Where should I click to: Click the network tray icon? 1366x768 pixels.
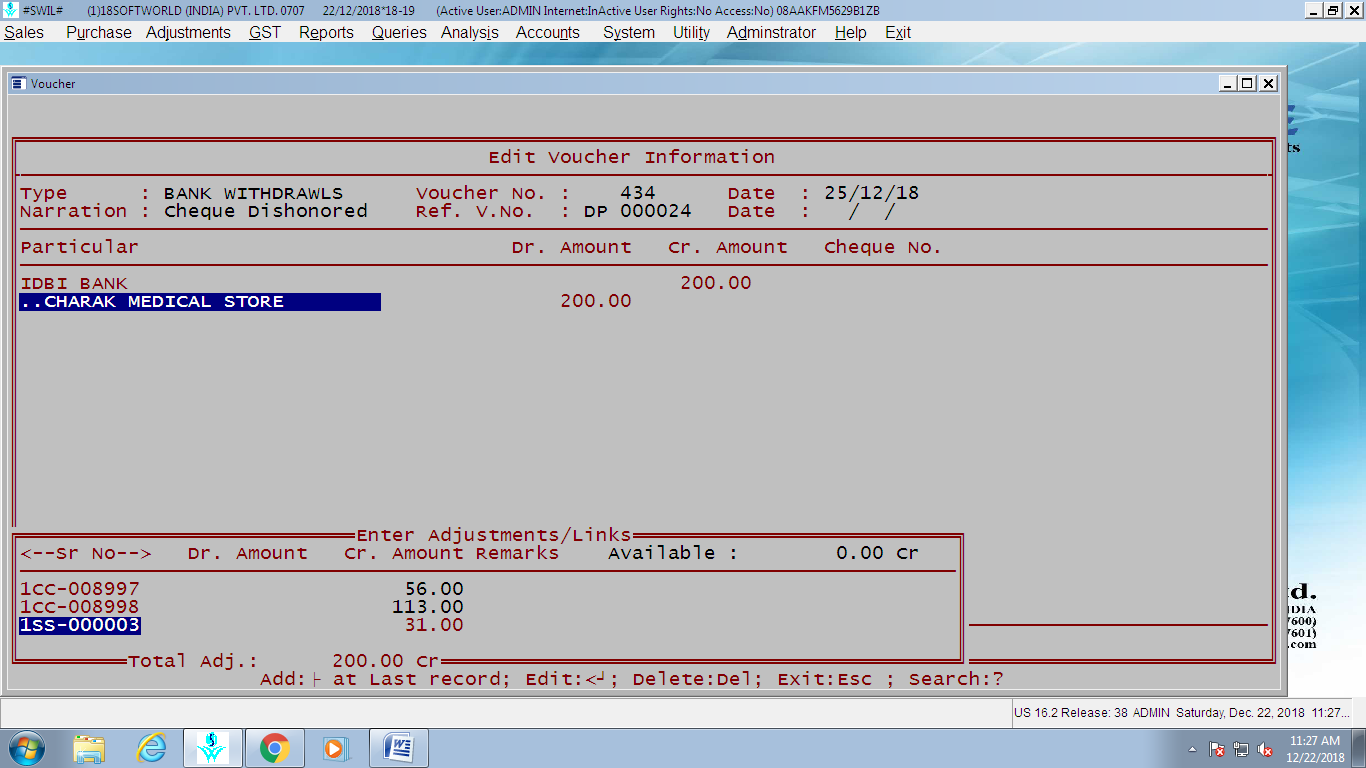[x=1241, y=749]
